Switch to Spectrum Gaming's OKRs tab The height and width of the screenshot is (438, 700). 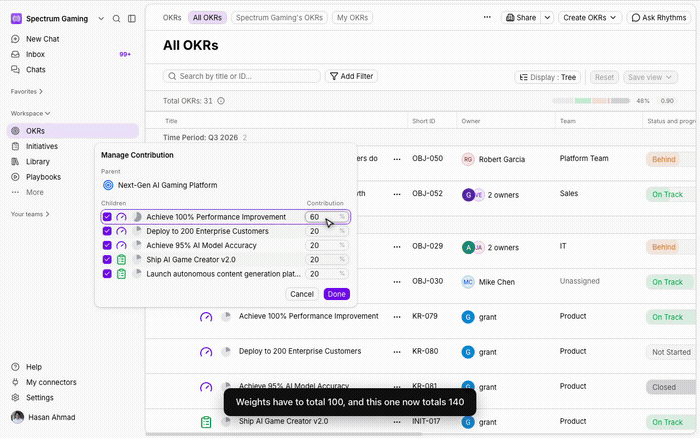click(279, 17)
